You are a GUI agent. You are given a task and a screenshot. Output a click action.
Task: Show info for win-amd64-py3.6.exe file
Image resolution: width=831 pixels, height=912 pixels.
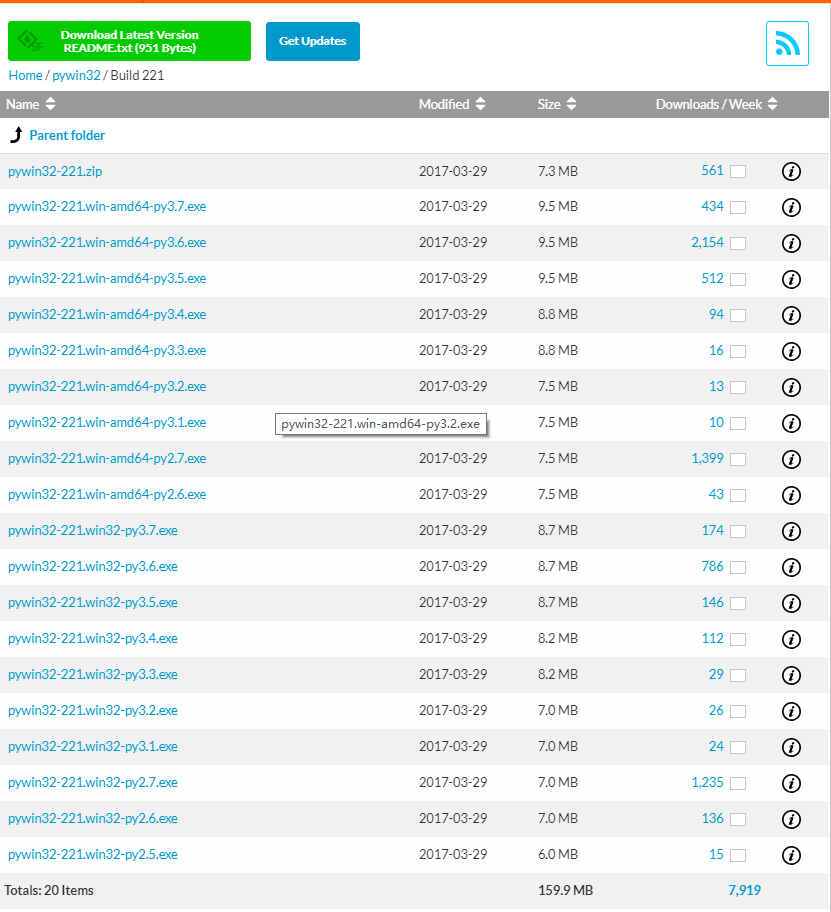click(x=791, y=243)
